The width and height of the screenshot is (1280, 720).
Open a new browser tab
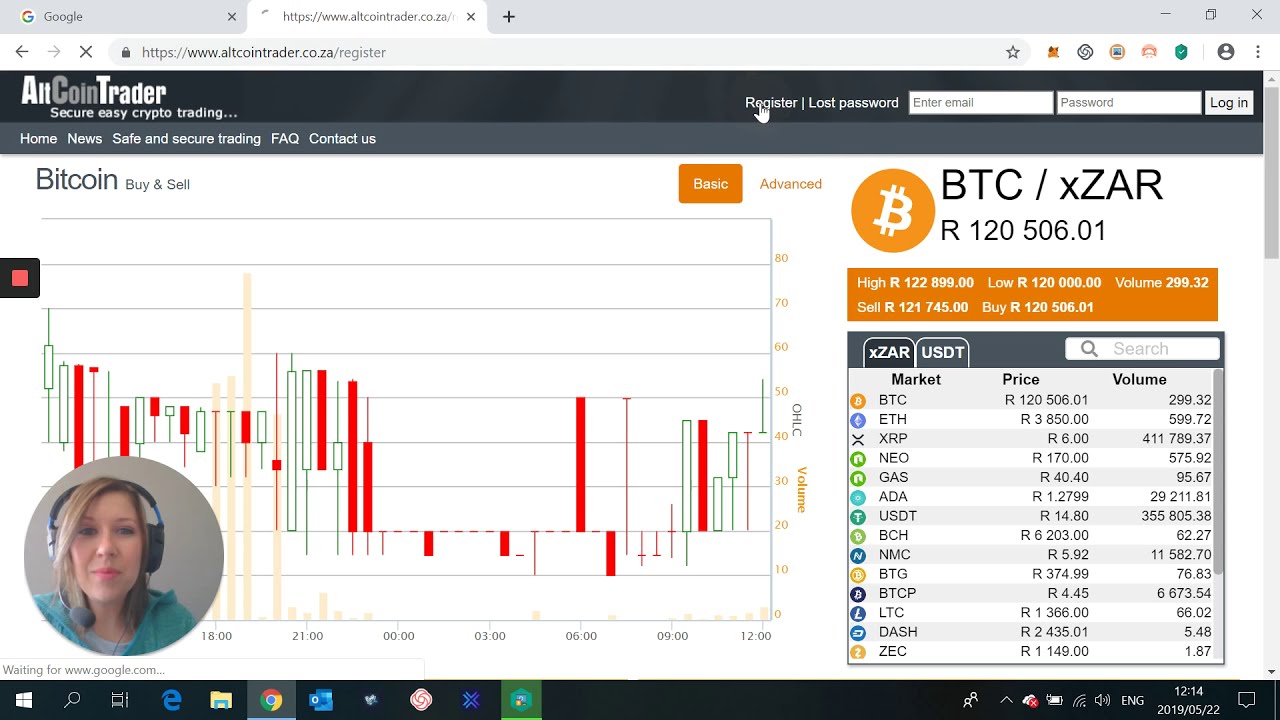click(x=509, y=16)
